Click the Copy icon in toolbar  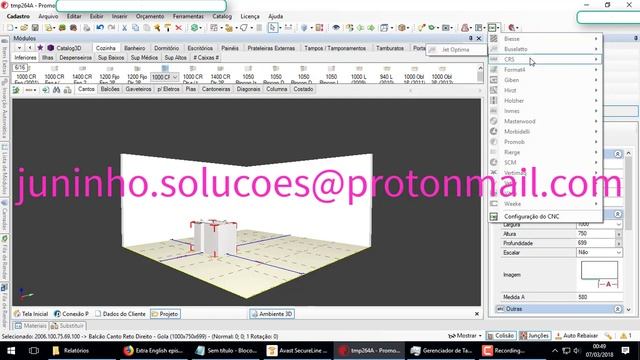(x=135, y=28)
